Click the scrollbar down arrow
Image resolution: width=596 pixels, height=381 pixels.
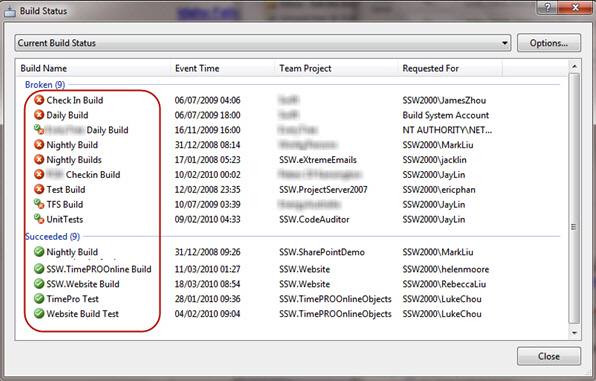click(574, 333)
